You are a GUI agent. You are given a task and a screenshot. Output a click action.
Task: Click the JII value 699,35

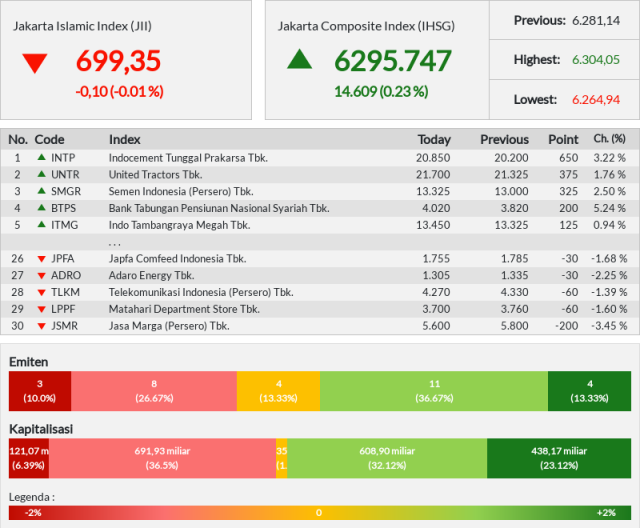118,61
